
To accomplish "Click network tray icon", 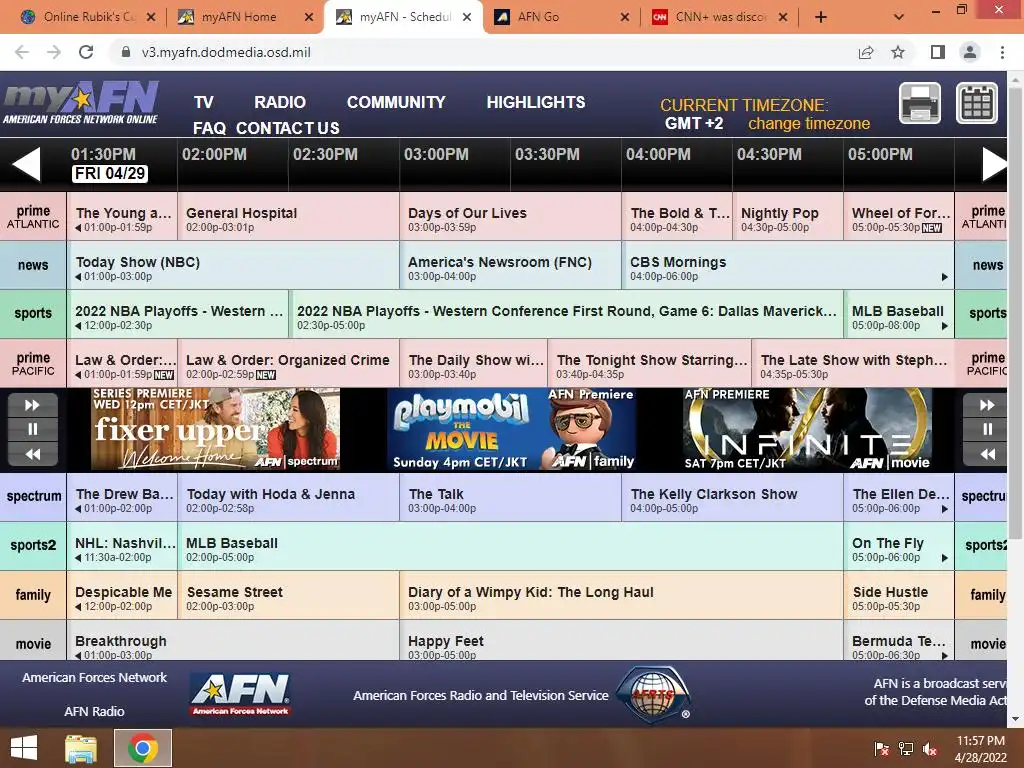I will (x=906, y=749).
